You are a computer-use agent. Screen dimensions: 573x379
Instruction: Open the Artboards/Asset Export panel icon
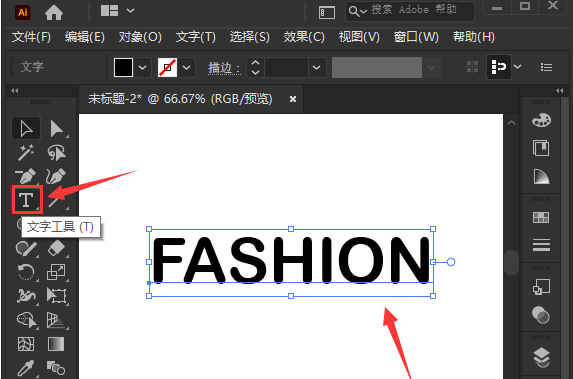[541, 287]
